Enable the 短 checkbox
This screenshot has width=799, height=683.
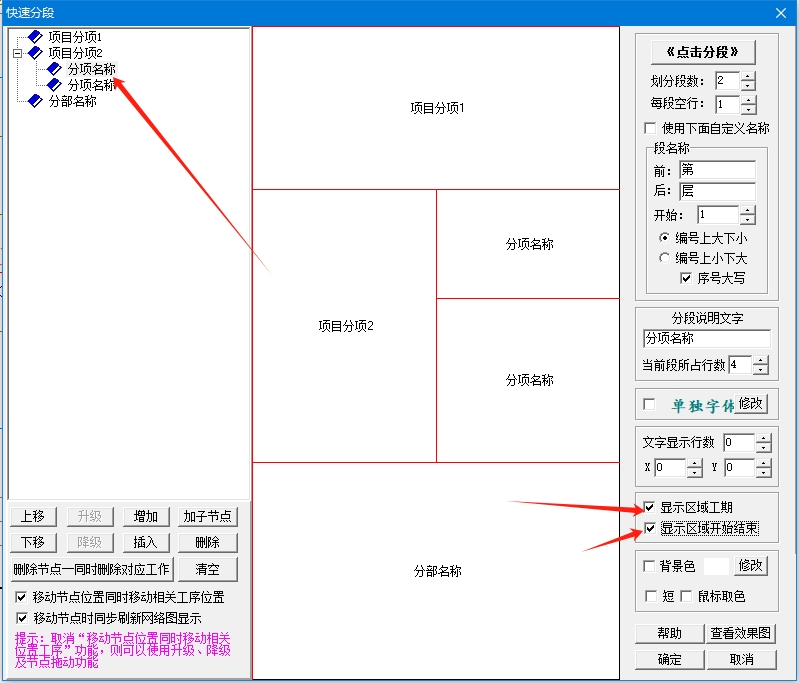[x=651, y=596]
